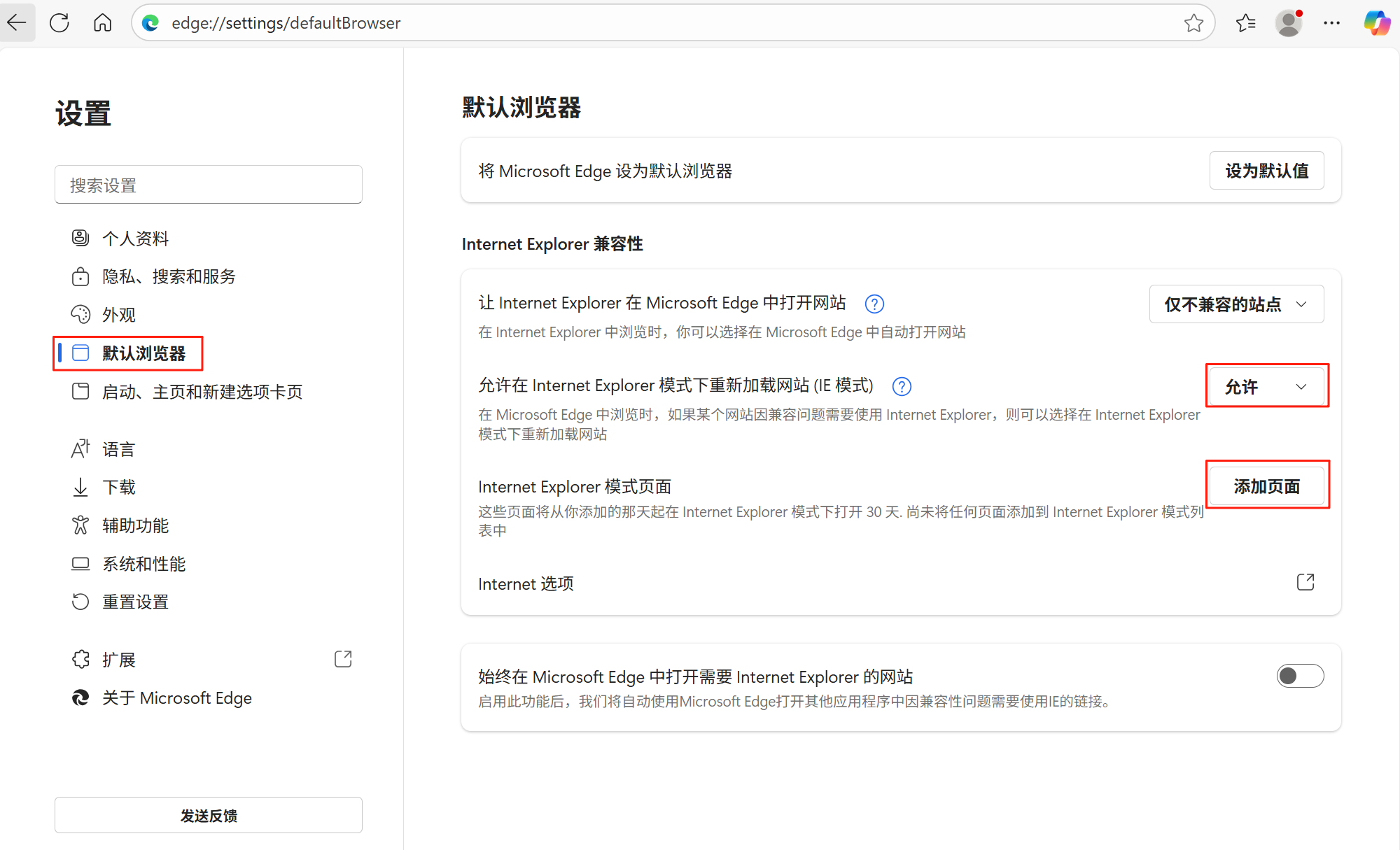Click help icon beside IE 模式 setting
1400x850 pixels.
tap(902, 386)
